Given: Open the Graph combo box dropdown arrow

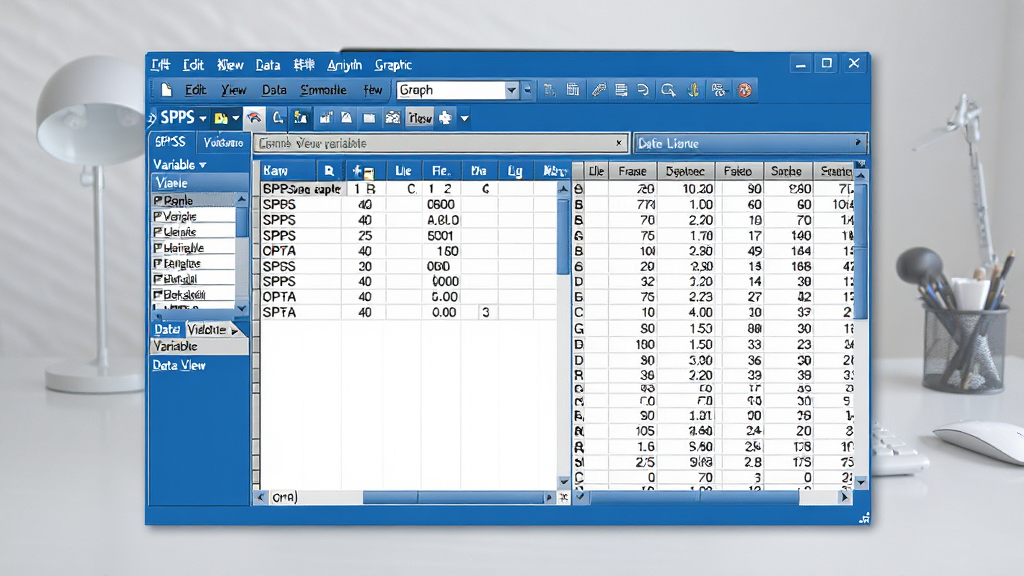Looking at the screenshot, I should click(511, 90).
